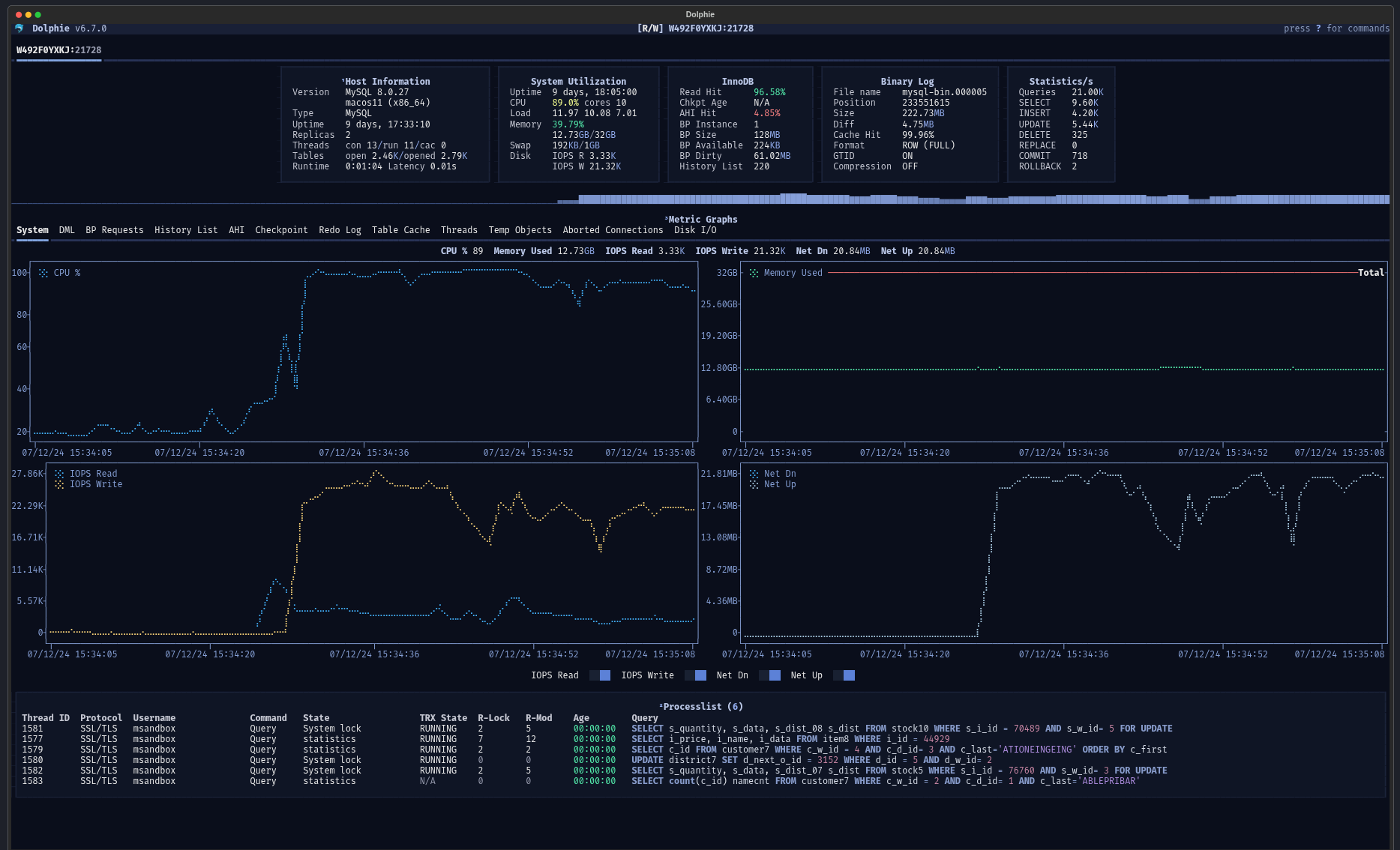1400x850 pixels.
Task: Click the GTID ON value
Action: pos(907,156)
